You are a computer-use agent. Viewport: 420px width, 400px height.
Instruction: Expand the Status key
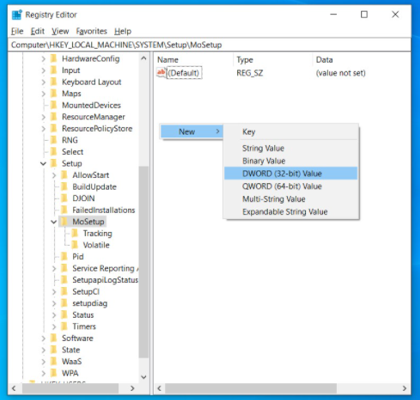[54, 315]
